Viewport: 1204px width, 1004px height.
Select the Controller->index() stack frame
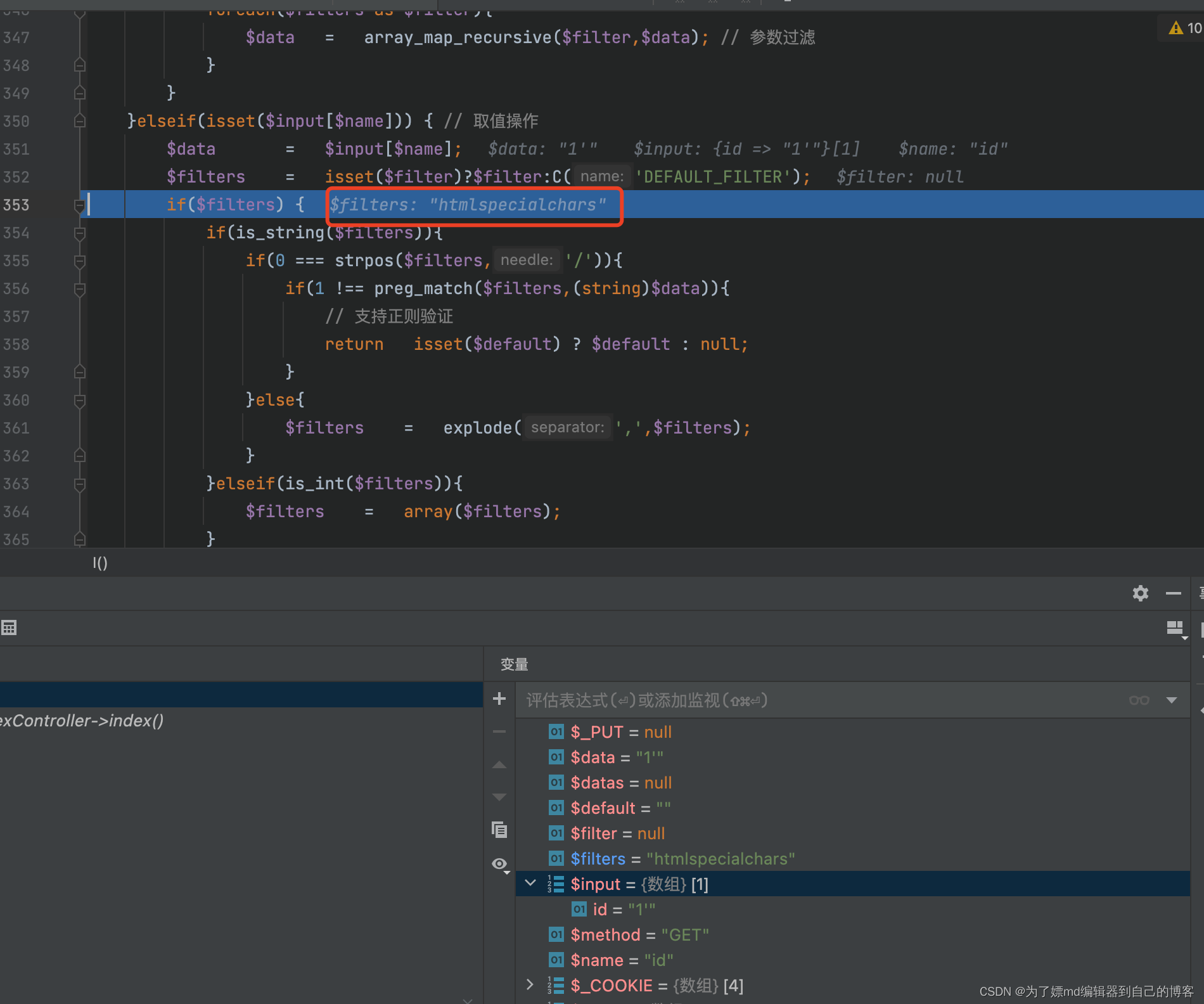coord(241,721)
